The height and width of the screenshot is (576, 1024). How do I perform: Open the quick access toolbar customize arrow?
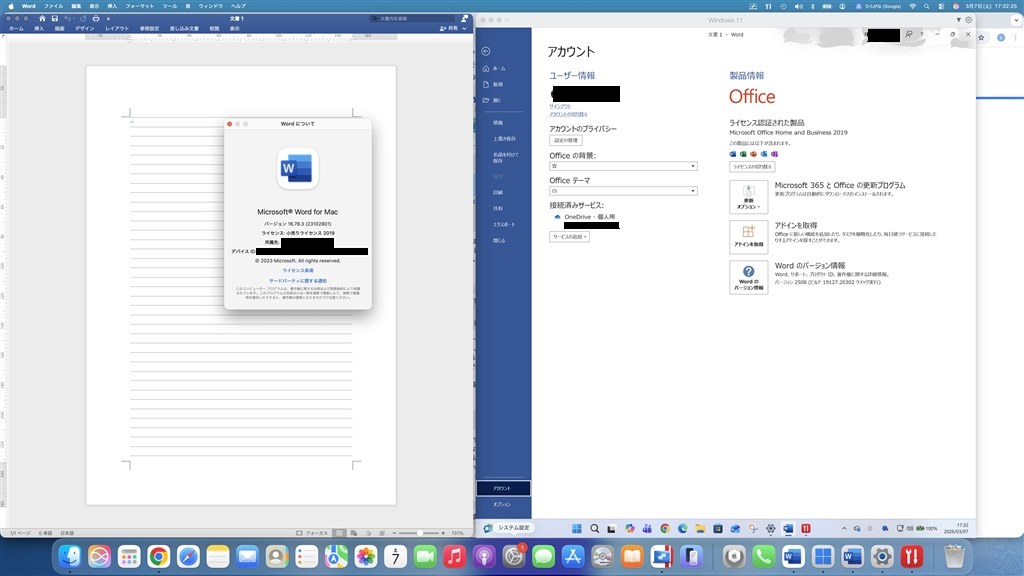[108, 19]
